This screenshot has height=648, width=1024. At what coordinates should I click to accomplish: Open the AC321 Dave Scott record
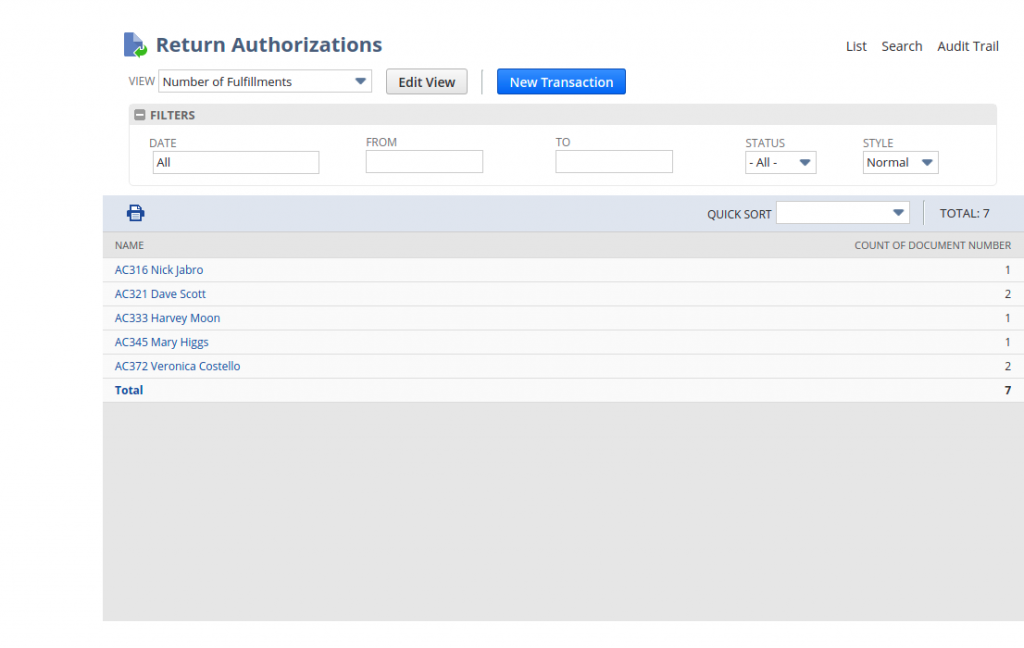(159, 293)
